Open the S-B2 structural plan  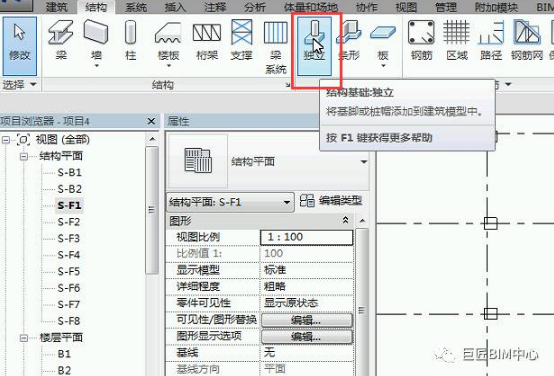pyautogui.click(x=70, y=189)
